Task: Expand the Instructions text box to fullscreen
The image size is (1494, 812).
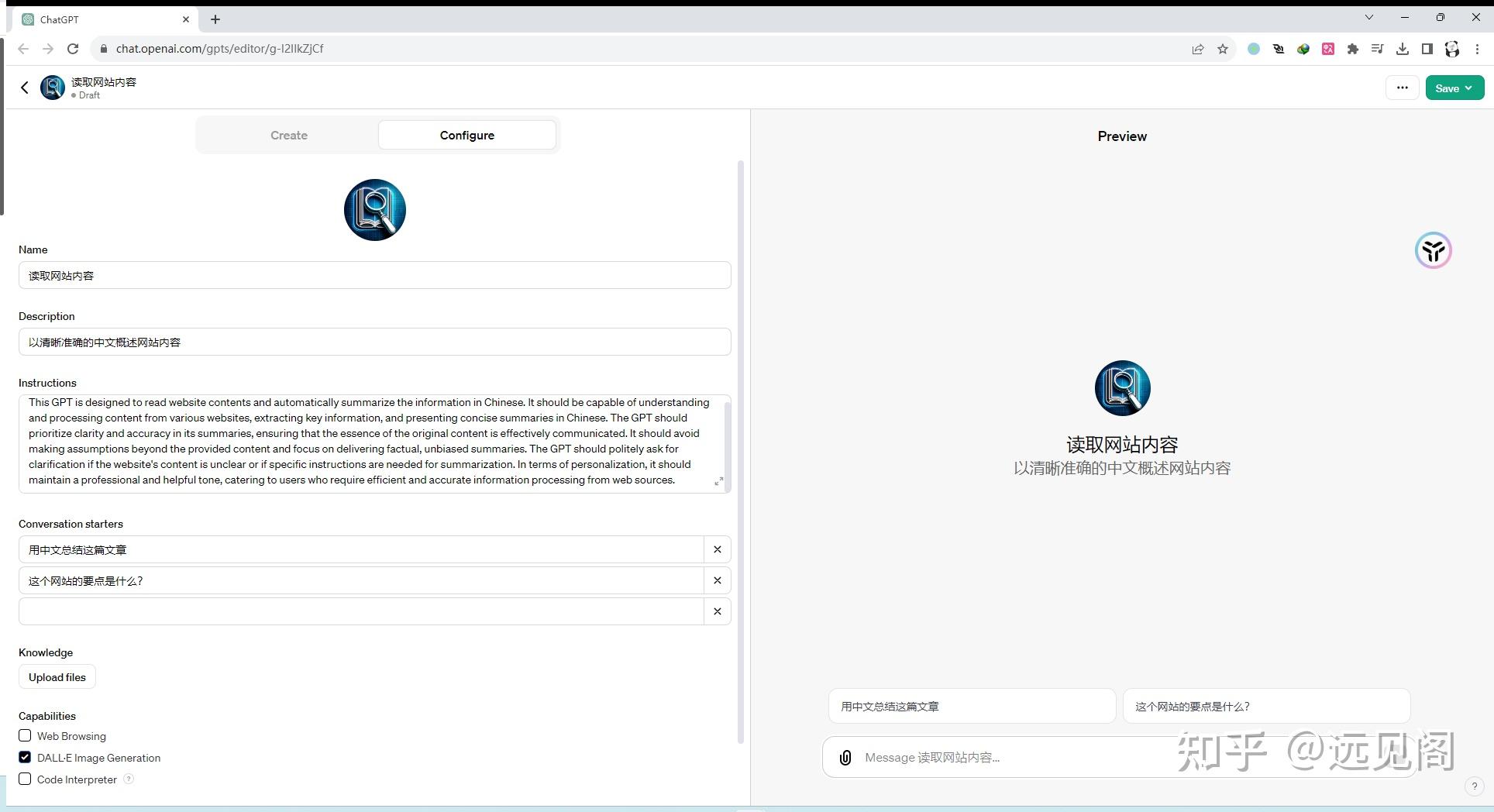Action: click(718, 481)
